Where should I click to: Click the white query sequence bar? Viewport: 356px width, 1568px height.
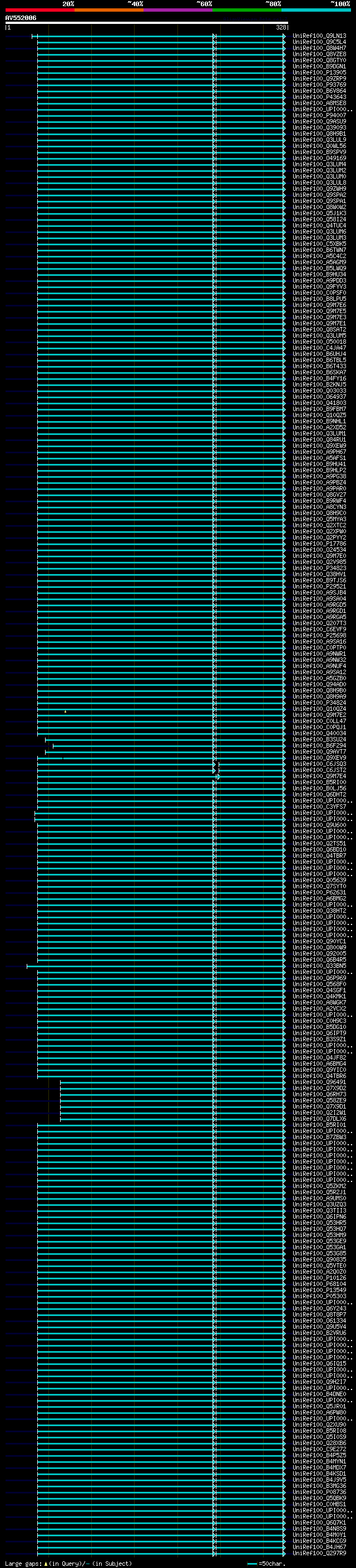coord(147,22)
